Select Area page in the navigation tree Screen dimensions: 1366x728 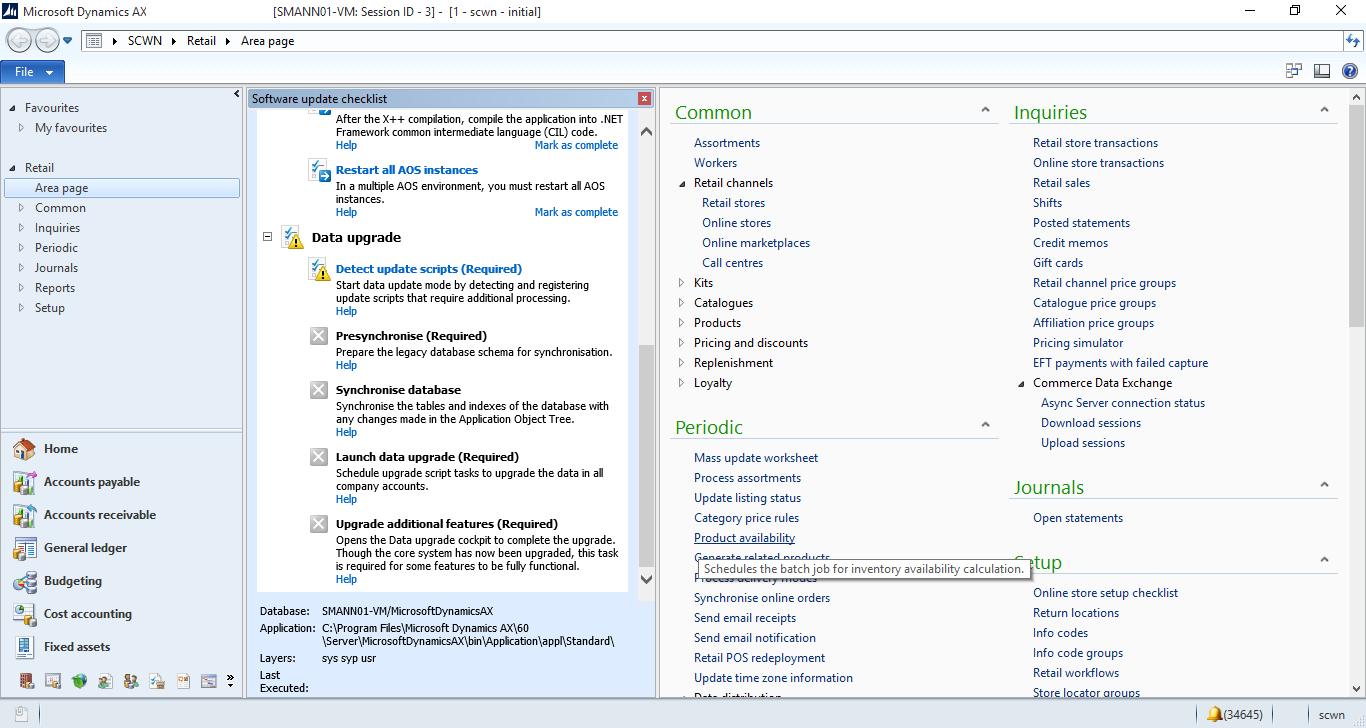coord(122,188)
